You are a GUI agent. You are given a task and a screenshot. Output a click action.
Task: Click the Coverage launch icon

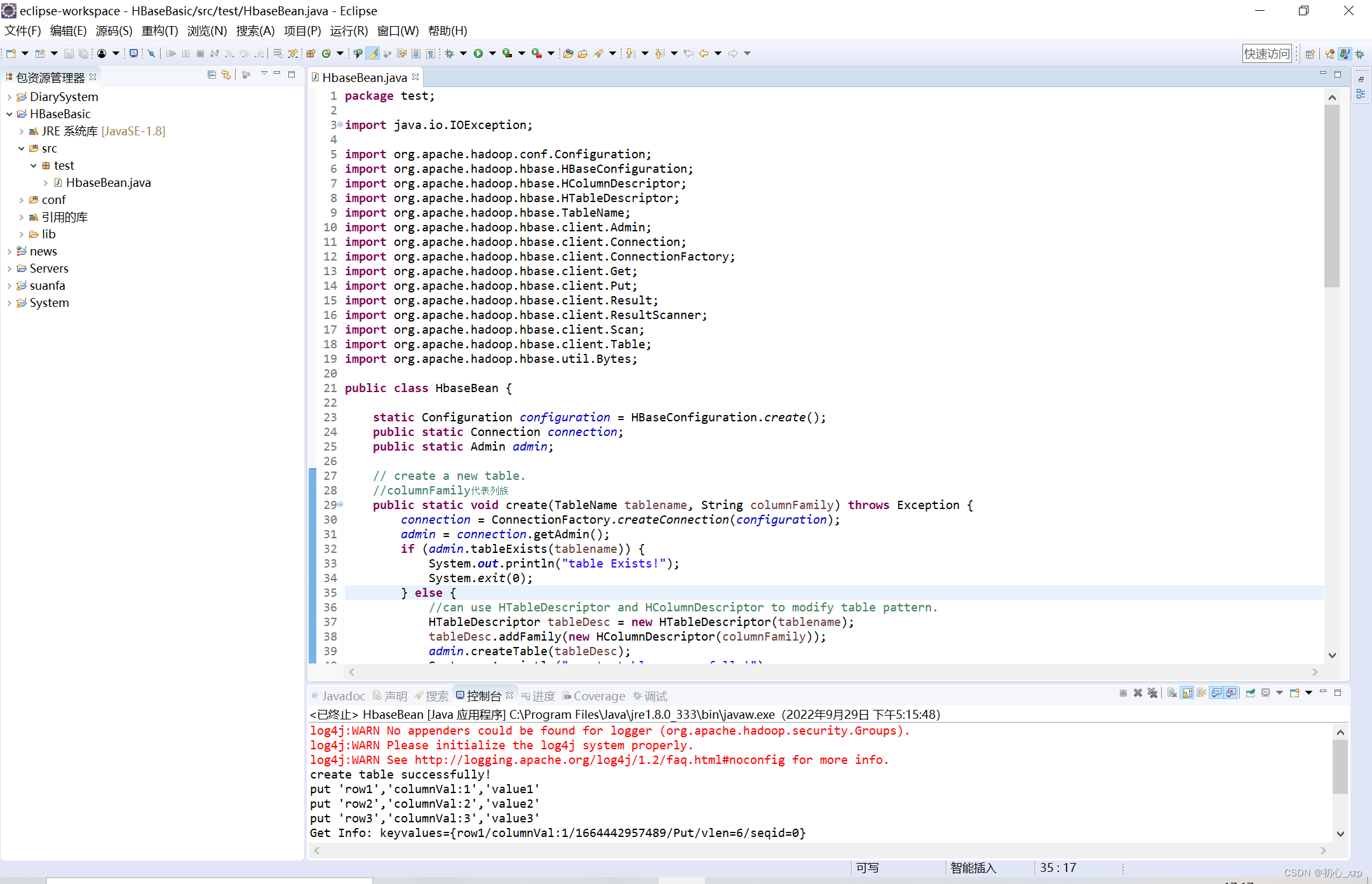click(507, 53)
